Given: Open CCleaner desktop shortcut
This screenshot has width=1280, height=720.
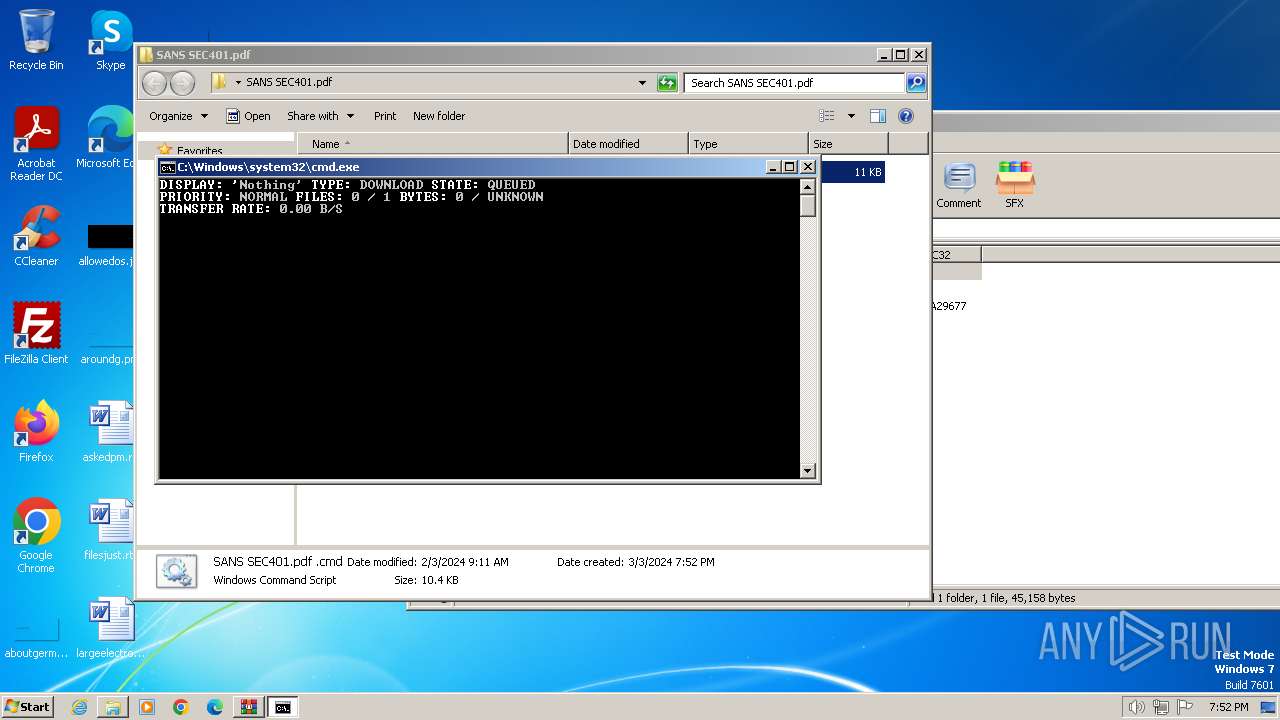Looking at the screenshot, I should click(x=36, y=236).
